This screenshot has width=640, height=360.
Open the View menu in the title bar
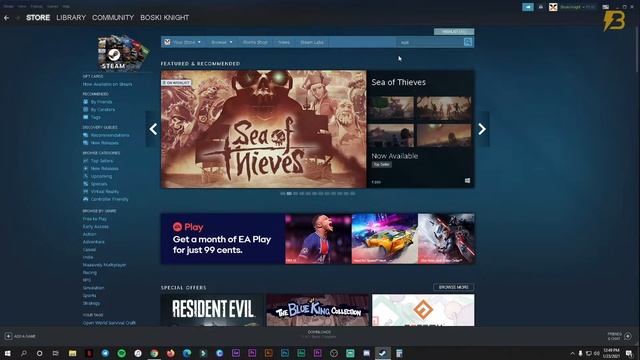coord(22,7)
